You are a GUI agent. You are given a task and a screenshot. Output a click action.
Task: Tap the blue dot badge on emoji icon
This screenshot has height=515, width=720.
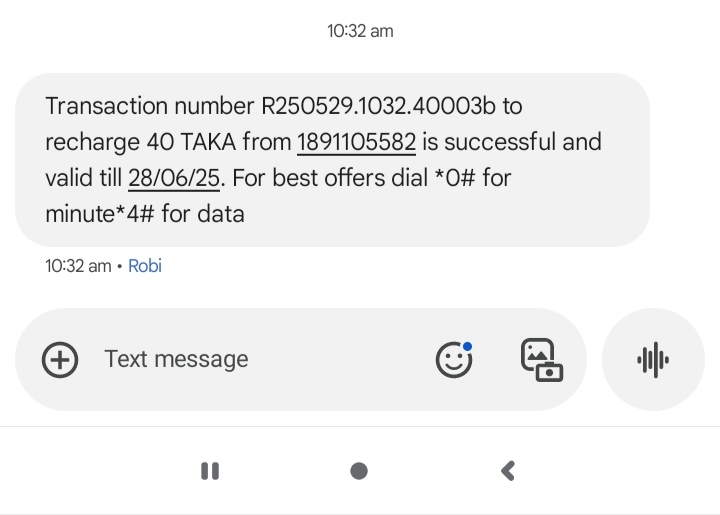click(x=467, y=347)
